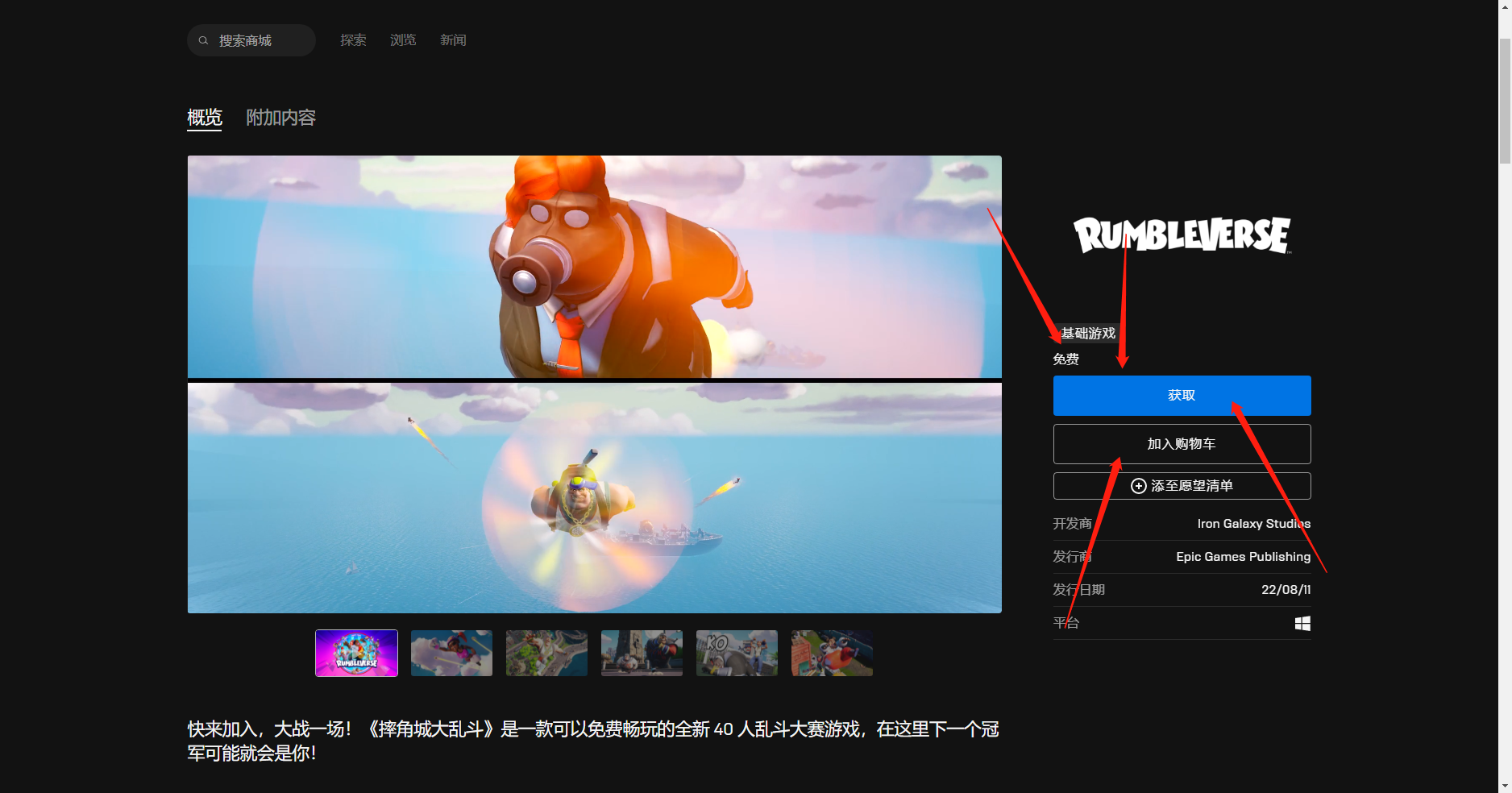Open the 浏览 navigation item
The height and width of the screenshot is (793, 1512).
pyautogui.click(x=403, y=40)
